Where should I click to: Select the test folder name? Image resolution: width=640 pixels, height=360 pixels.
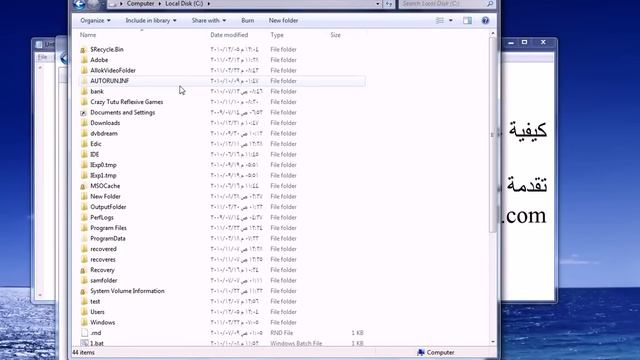tap(95, 302)
